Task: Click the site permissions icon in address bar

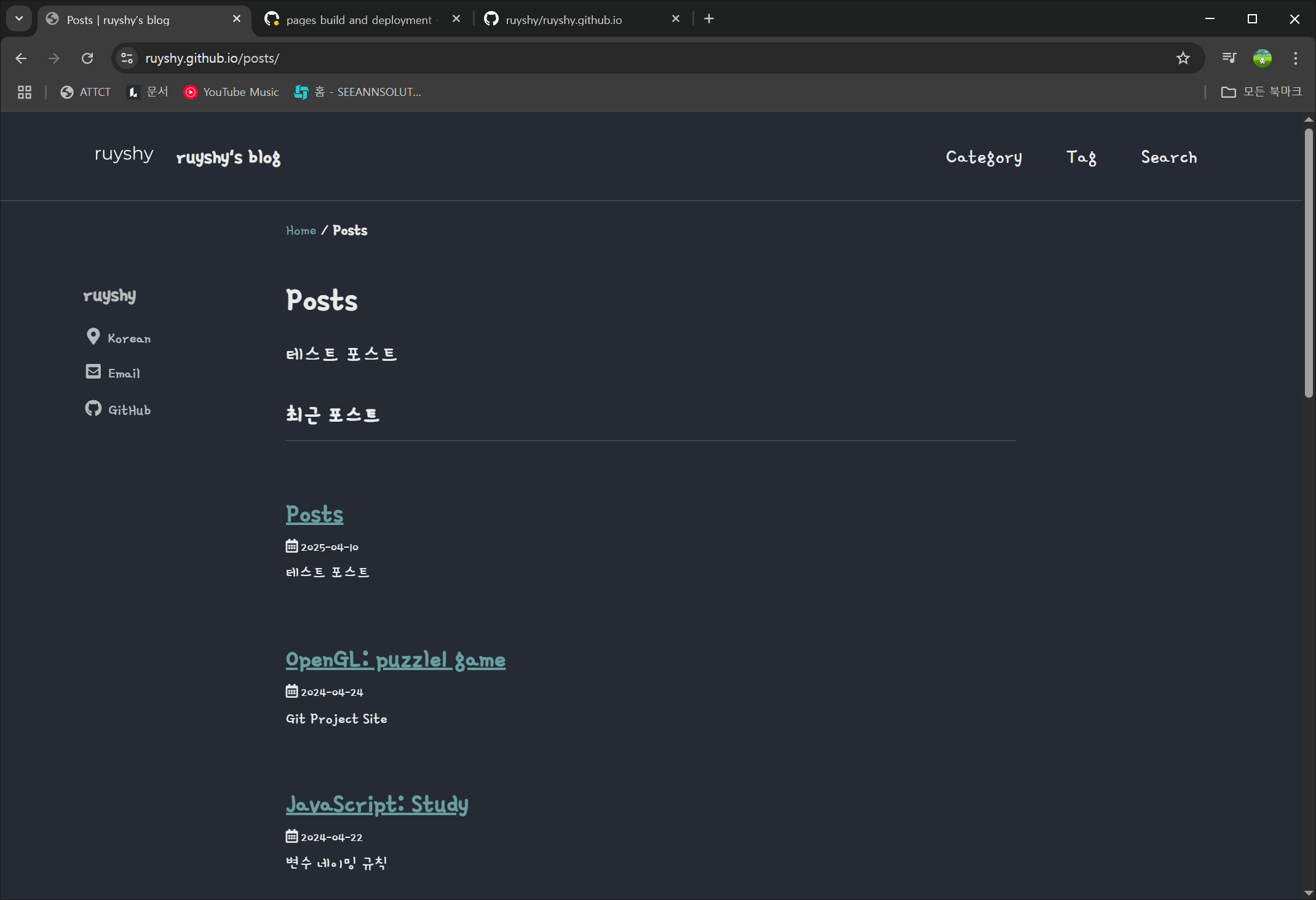Action: [127, 58]
